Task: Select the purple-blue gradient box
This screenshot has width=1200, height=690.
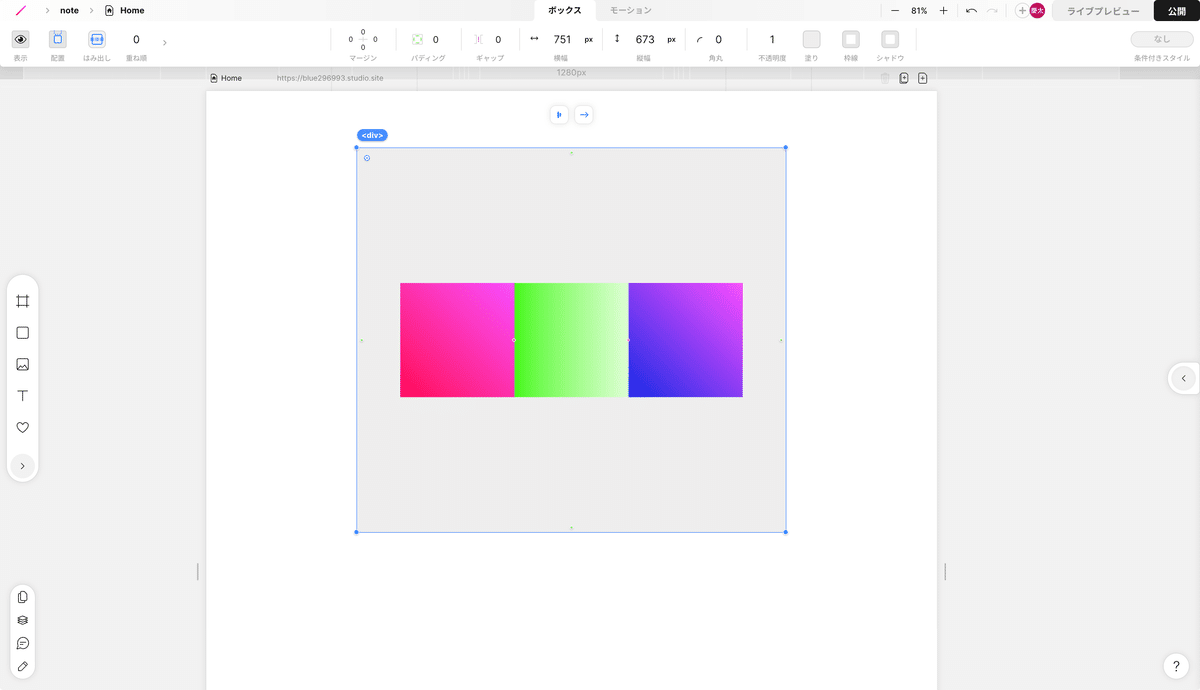Action: pos(685,340)
